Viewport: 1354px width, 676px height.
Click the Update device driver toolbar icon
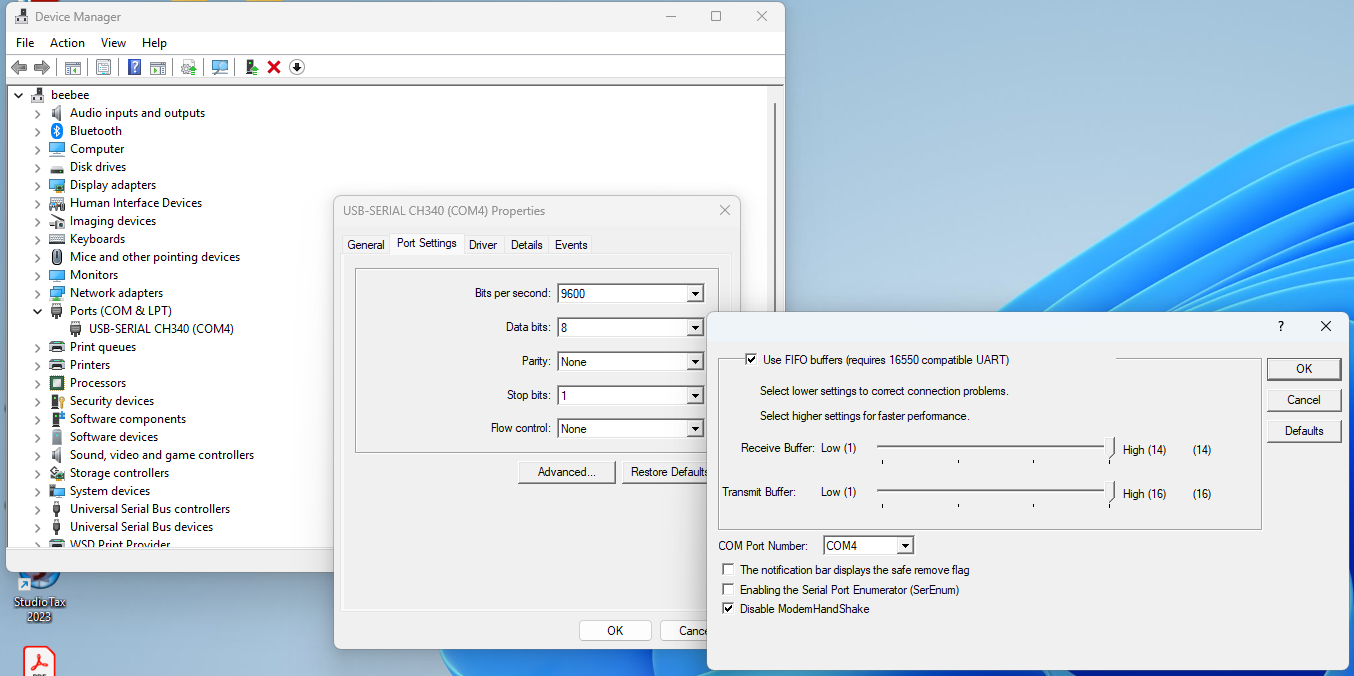pos(251,67)
